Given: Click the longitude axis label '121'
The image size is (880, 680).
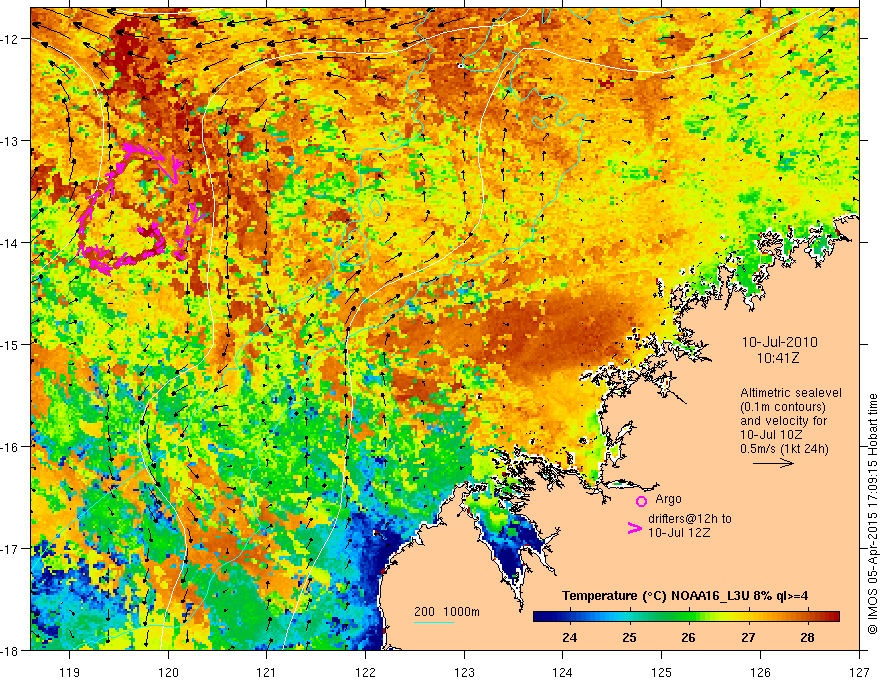Looking at the screenshot, I should click(267, 672).
